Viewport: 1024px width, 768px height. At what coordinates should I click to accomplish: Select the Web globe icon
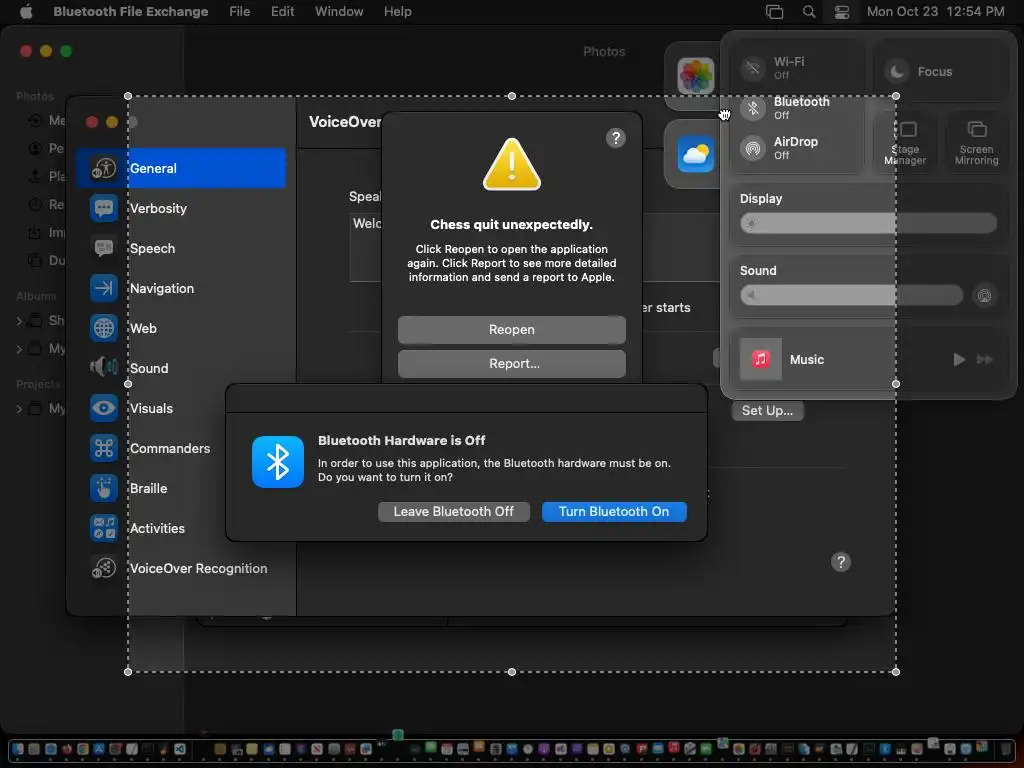104,328
